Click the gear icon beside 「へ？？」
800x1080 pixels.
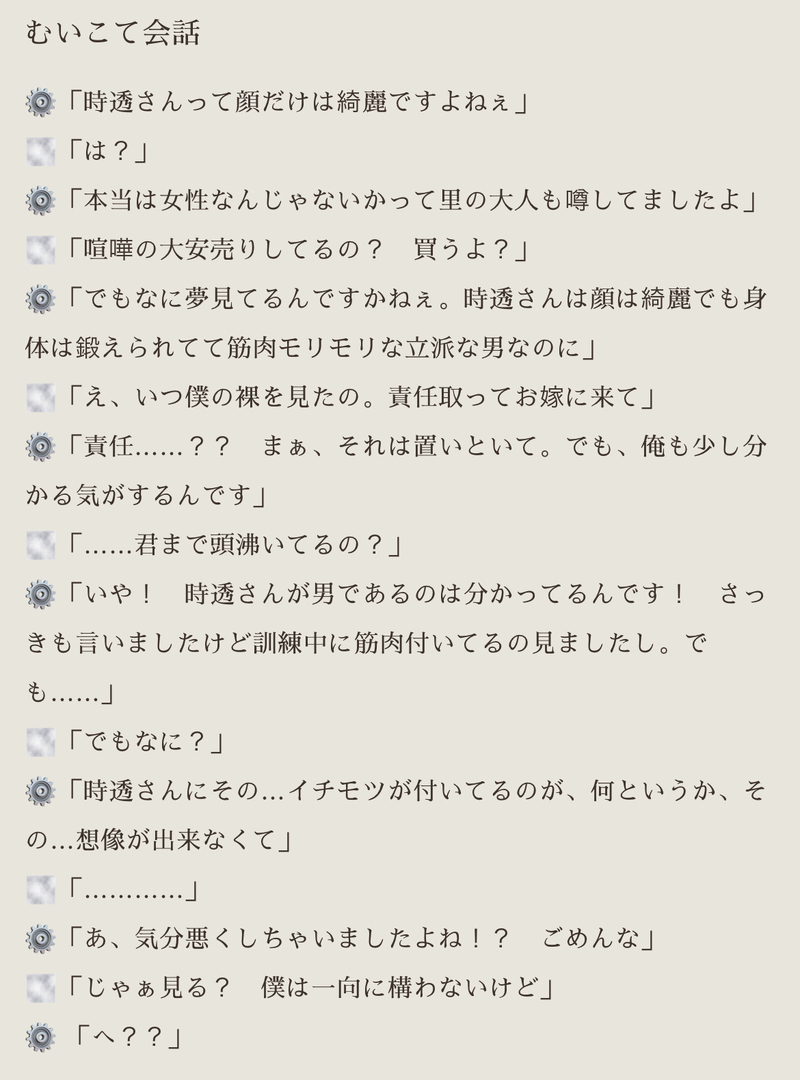40,1037
